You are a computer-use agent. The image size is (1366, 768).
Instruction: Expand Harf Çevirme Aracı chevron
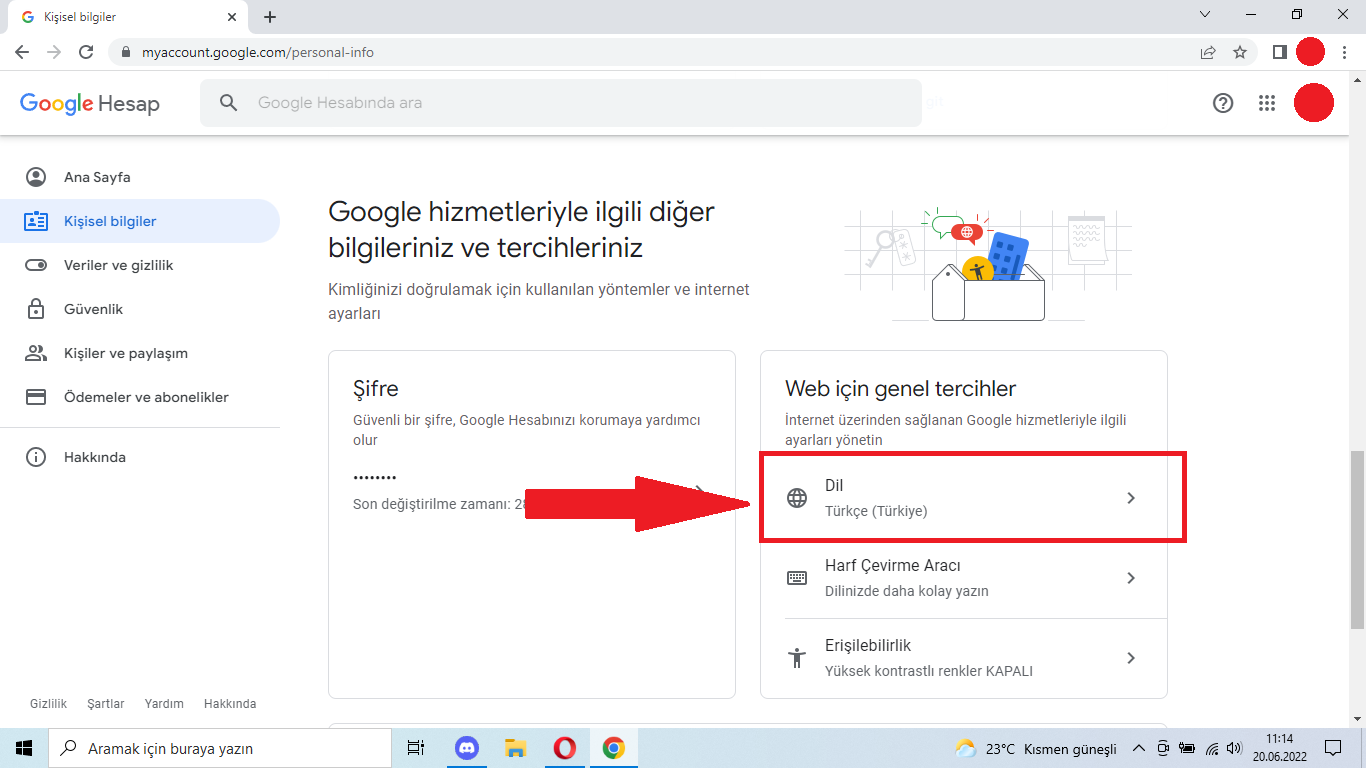coord(1131,578)
